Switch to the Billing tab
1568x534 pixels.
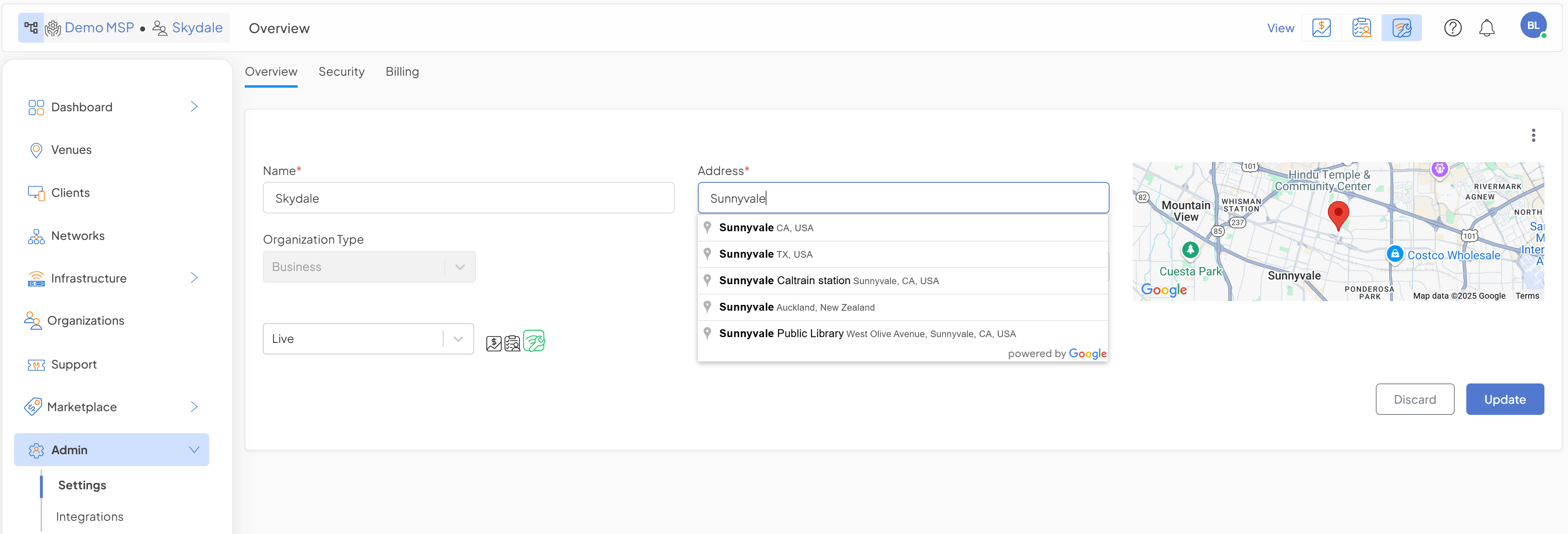tap(402, 72)
